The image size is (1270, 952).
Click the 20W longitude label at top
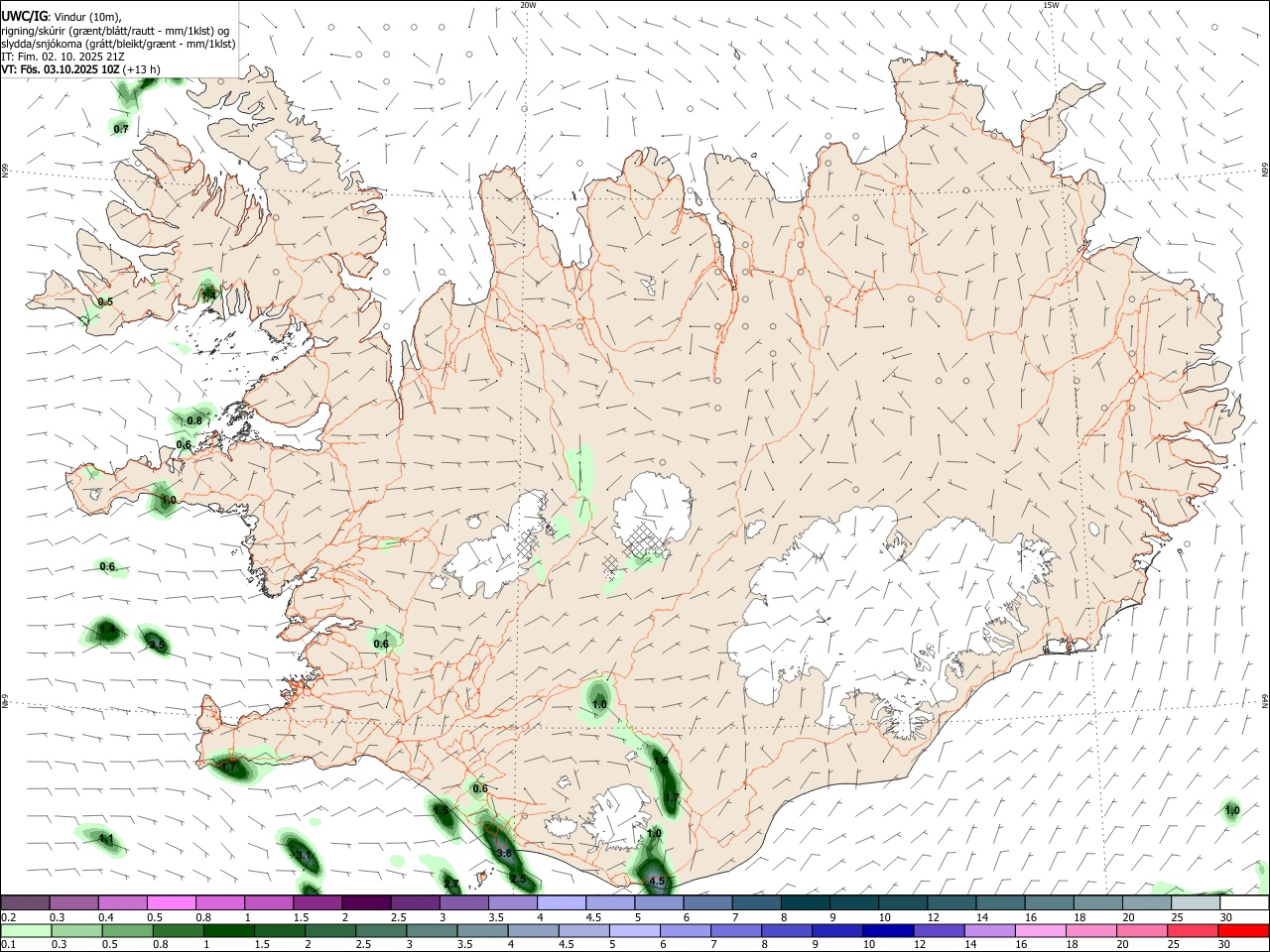click(529, 5)
